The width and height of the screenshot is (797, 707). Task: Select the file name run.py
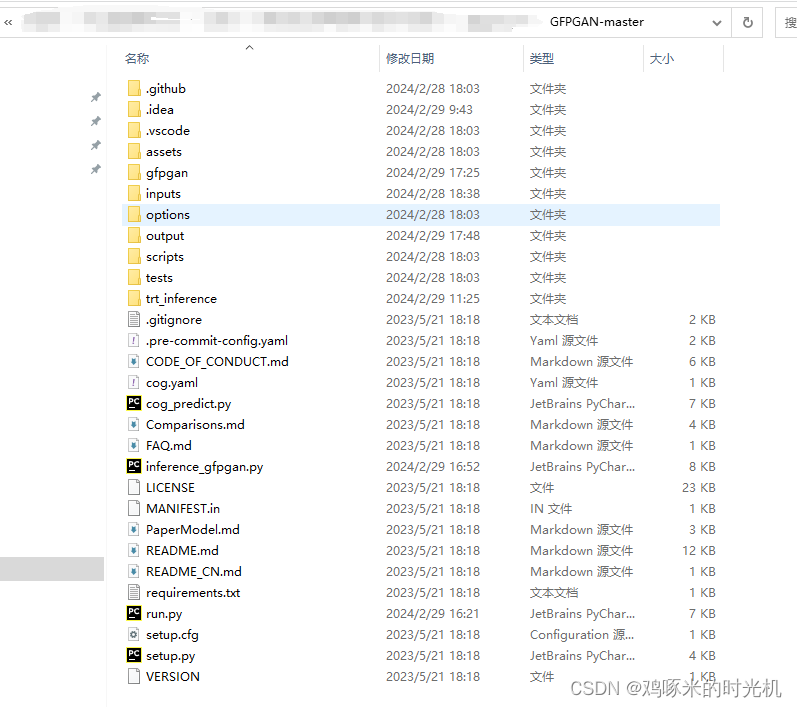[x=164, y=614]
